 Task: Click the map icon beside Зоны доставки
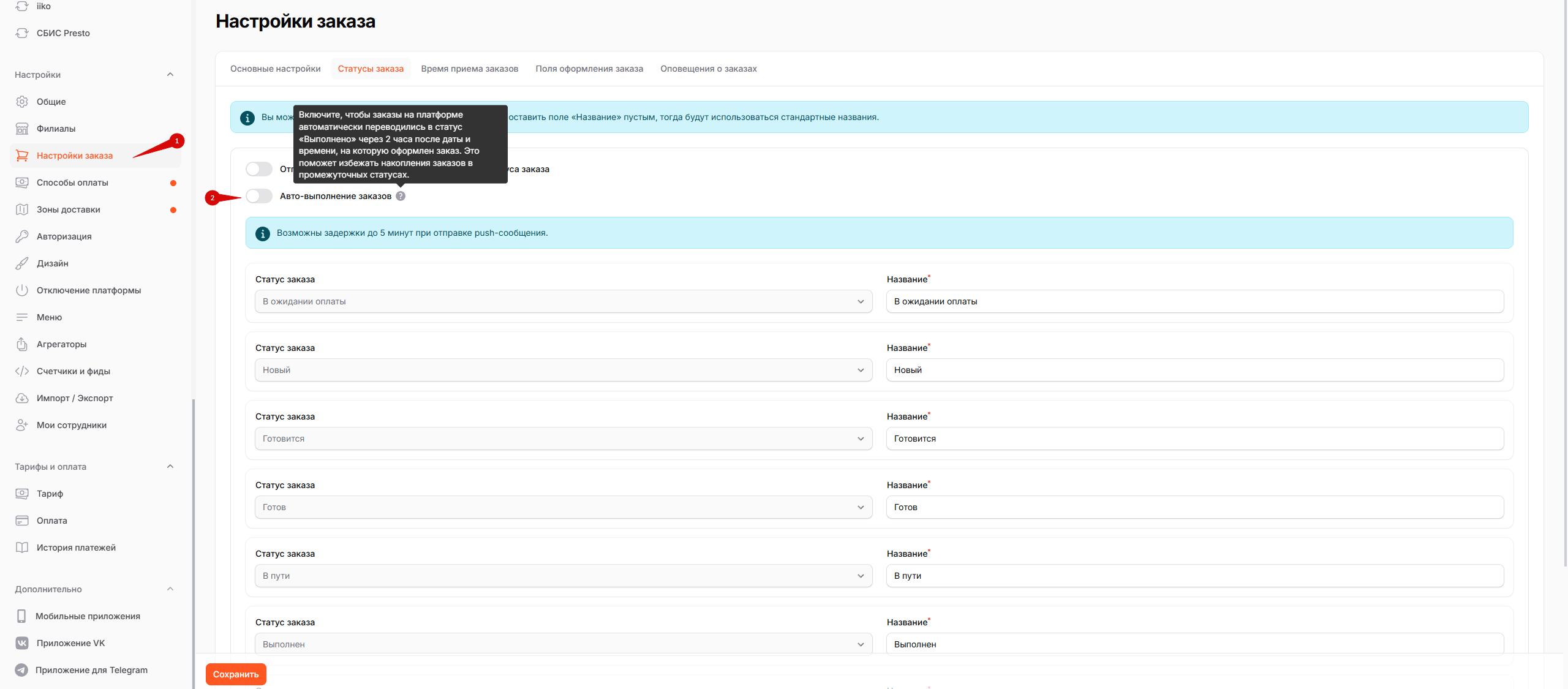(x=22, y=209)
